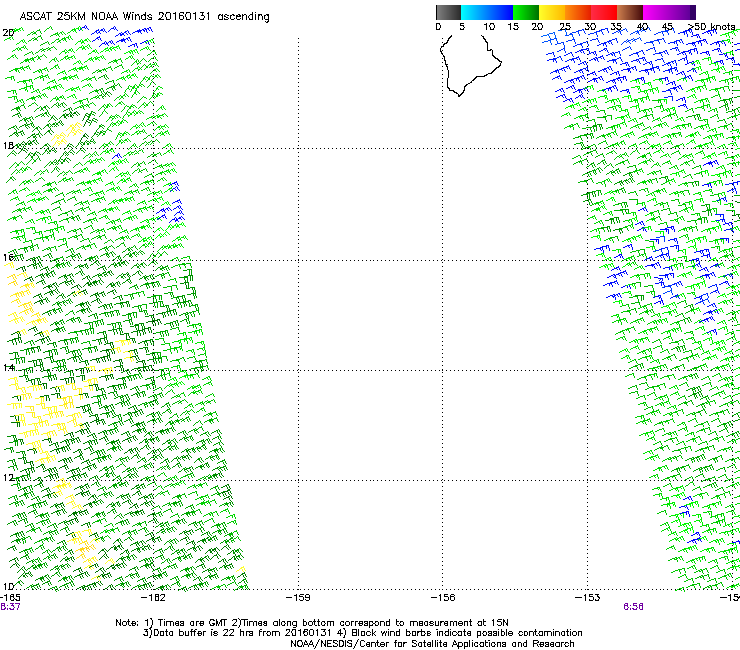Click the ">50 knots" legend label

(x=712, y=27)
